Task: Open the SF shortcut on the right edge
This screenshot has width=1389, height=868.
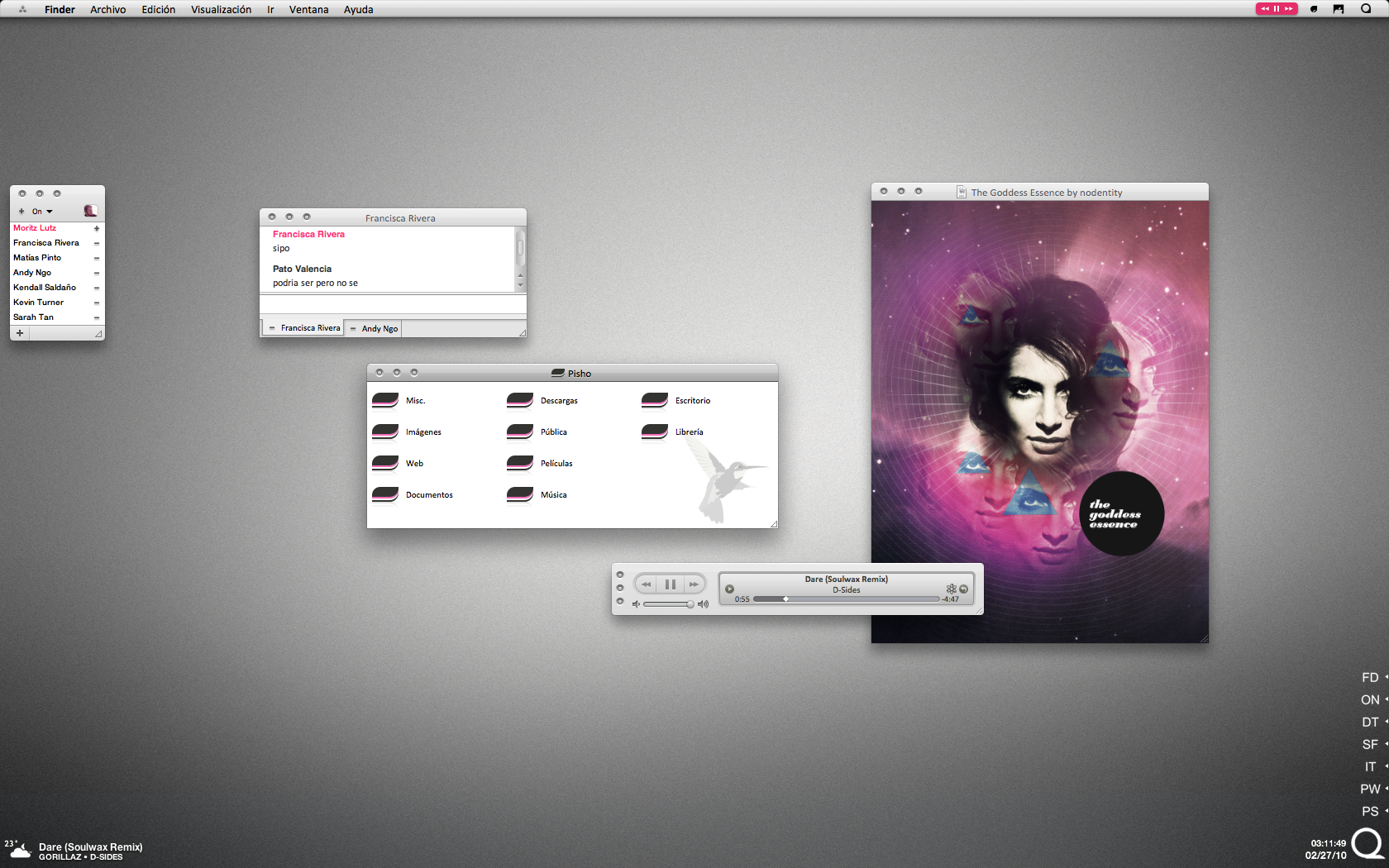Action: [1370, 745]
